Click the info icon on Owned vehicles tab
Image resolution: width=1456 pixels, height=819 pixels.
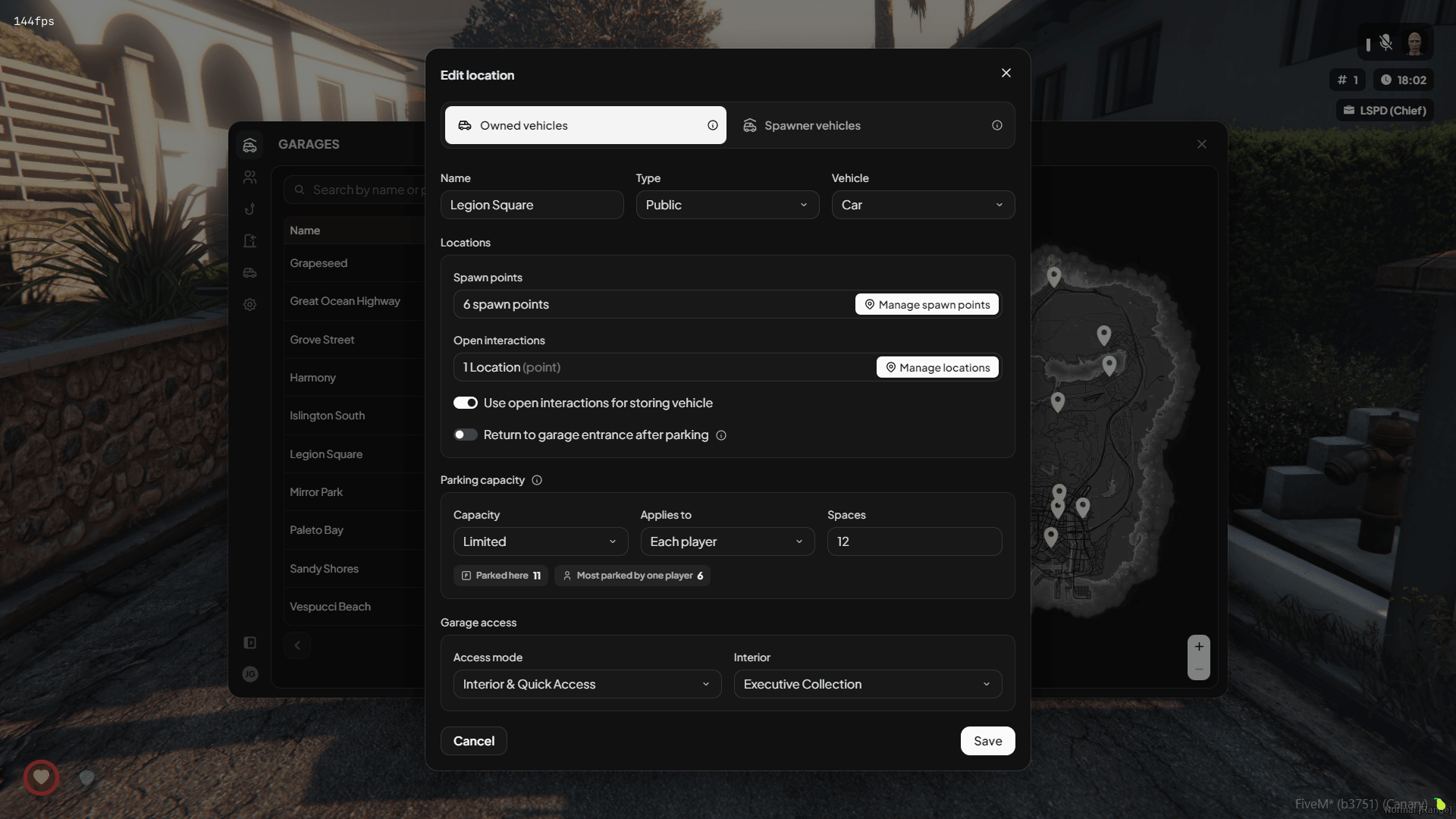(x=712, y=126)
